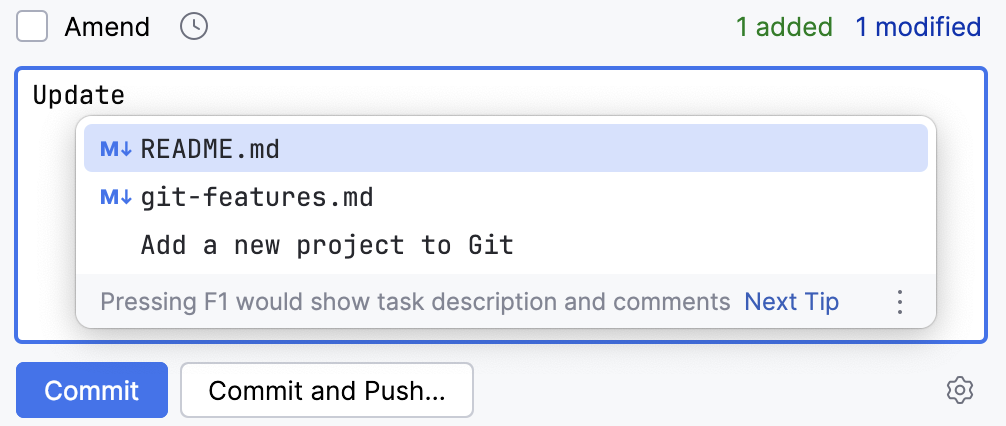The width and height of the screenshot is (1006, 426).
Task: Enable the Amend checkbox
Action: pos(32,27)
